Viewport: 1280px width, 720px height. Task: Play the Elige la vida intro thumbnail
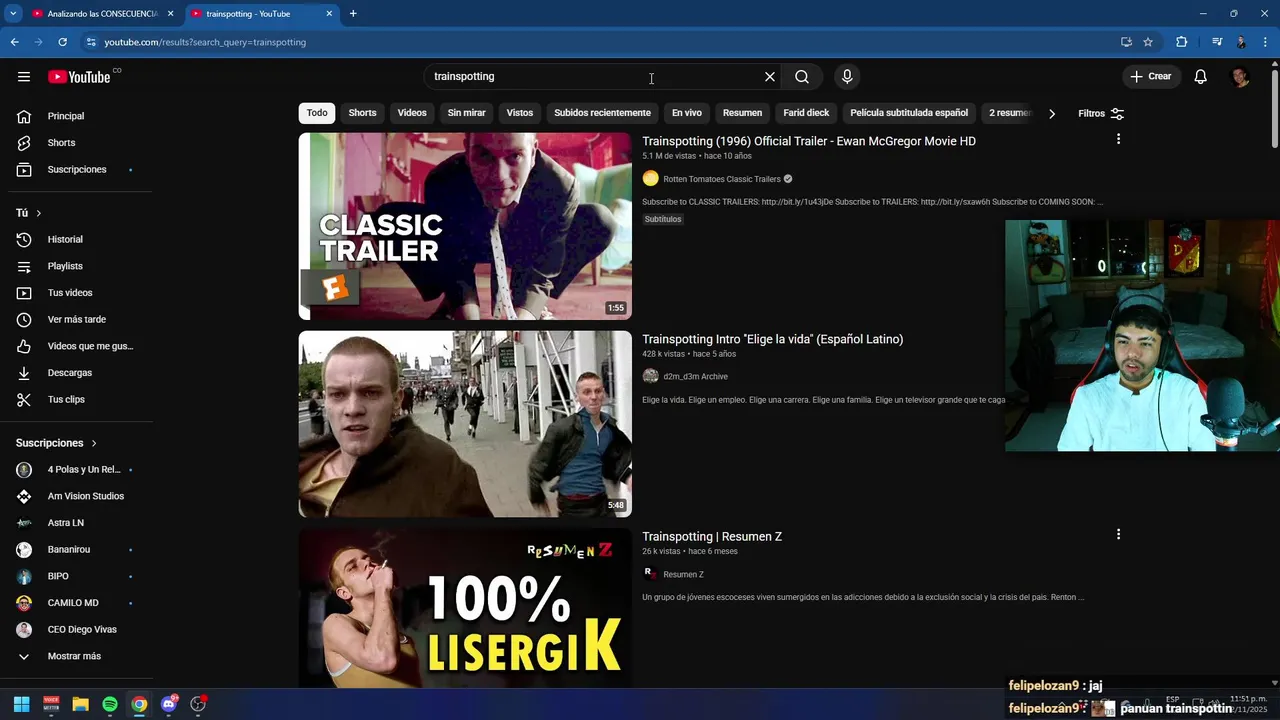click(465, 424)
